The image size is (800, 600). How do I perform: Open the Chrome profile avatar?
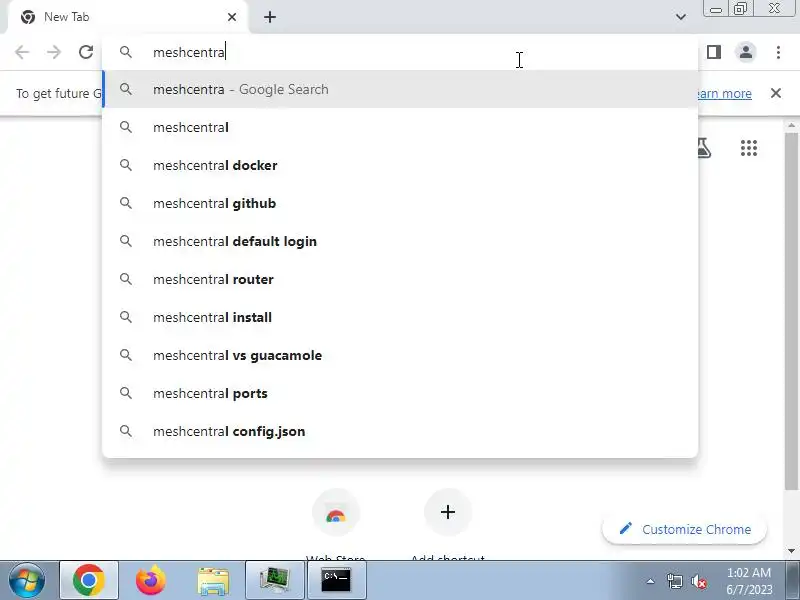pos(745,52)
